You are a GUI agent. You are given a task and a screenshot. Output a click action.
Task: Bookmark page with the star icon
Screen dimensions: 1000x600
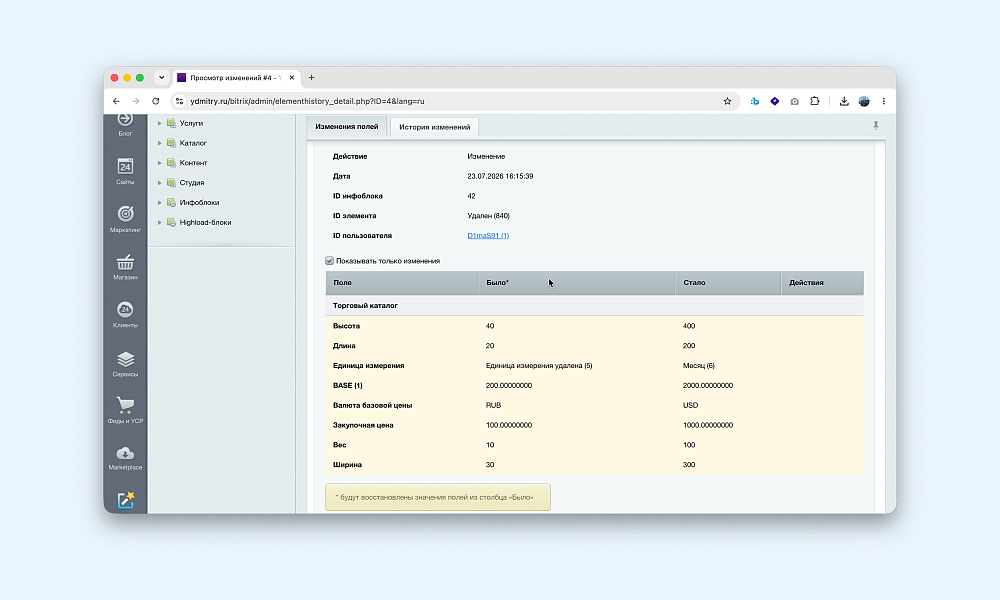tap(727, 101)
